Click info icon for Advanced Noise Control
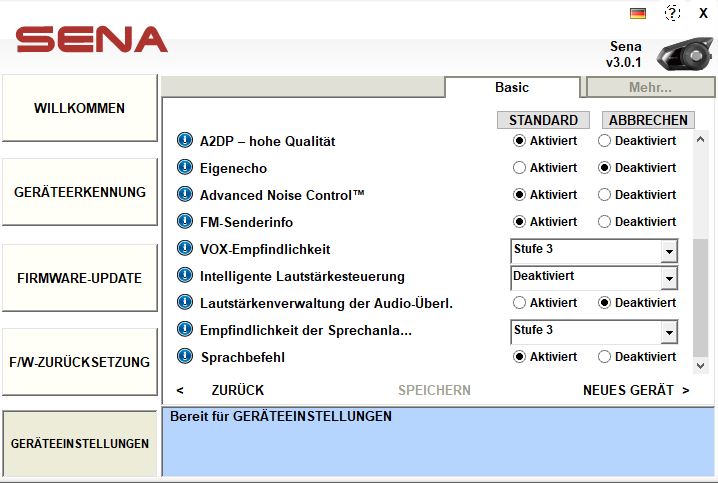Viewport: 718px width, 483px height. [x=184, y=195]
